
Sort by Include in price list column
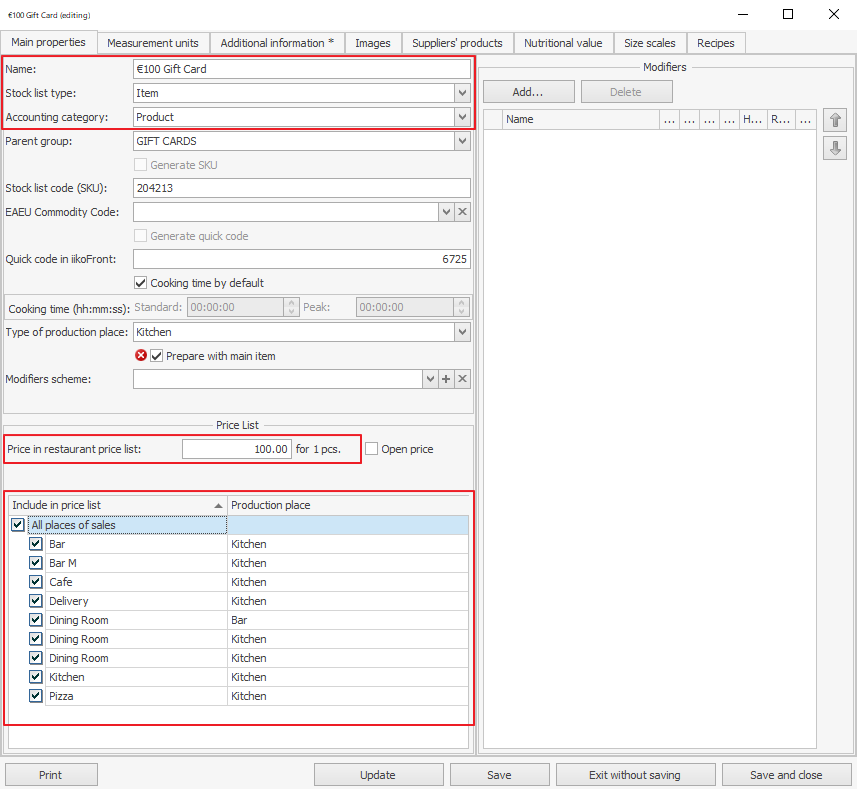pyautogui.click(x=116, y=505)
